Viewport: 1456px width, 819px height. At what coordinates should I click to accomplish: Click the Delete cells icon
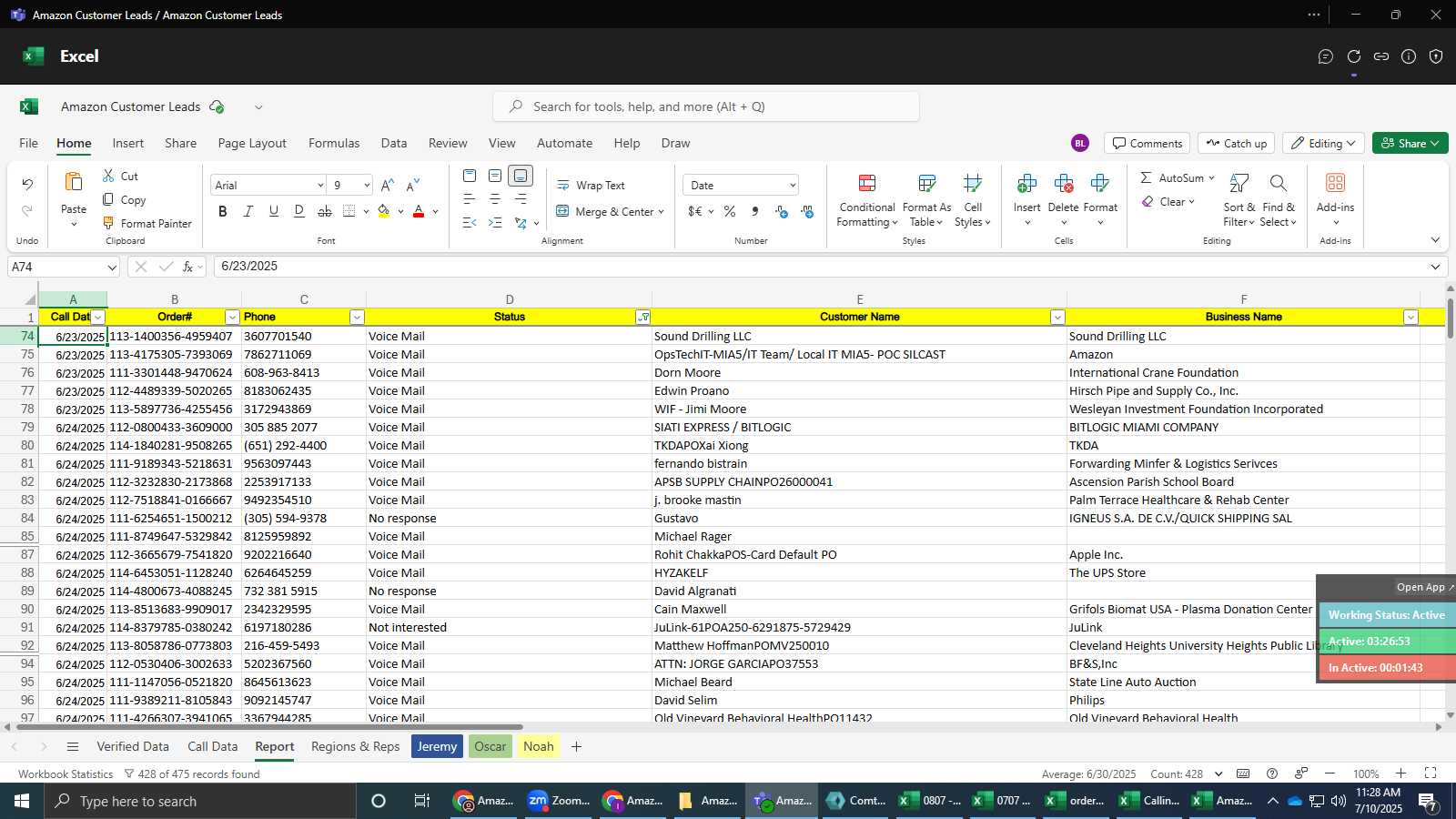(x=1063, y=184)
